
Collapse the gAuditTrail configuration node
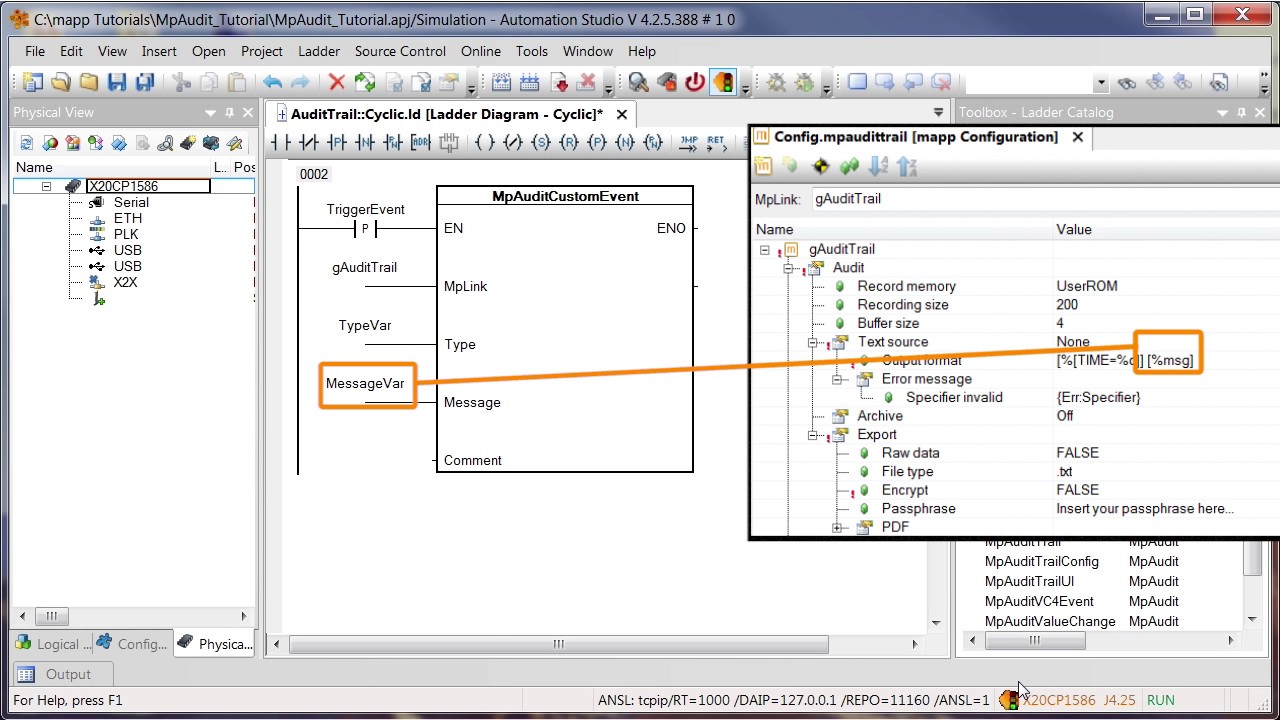tap(764, 249)
